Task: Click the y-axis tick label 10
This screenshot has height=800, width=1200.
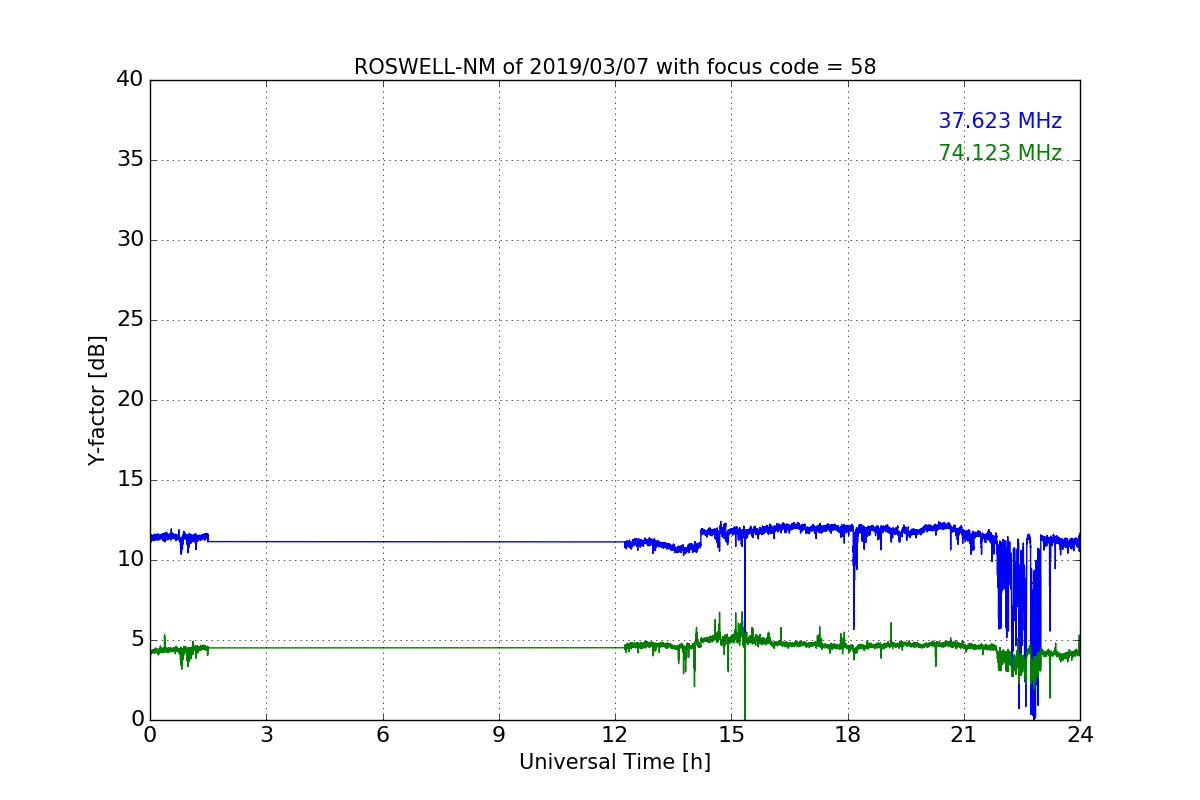Action: tap(129, 560)
